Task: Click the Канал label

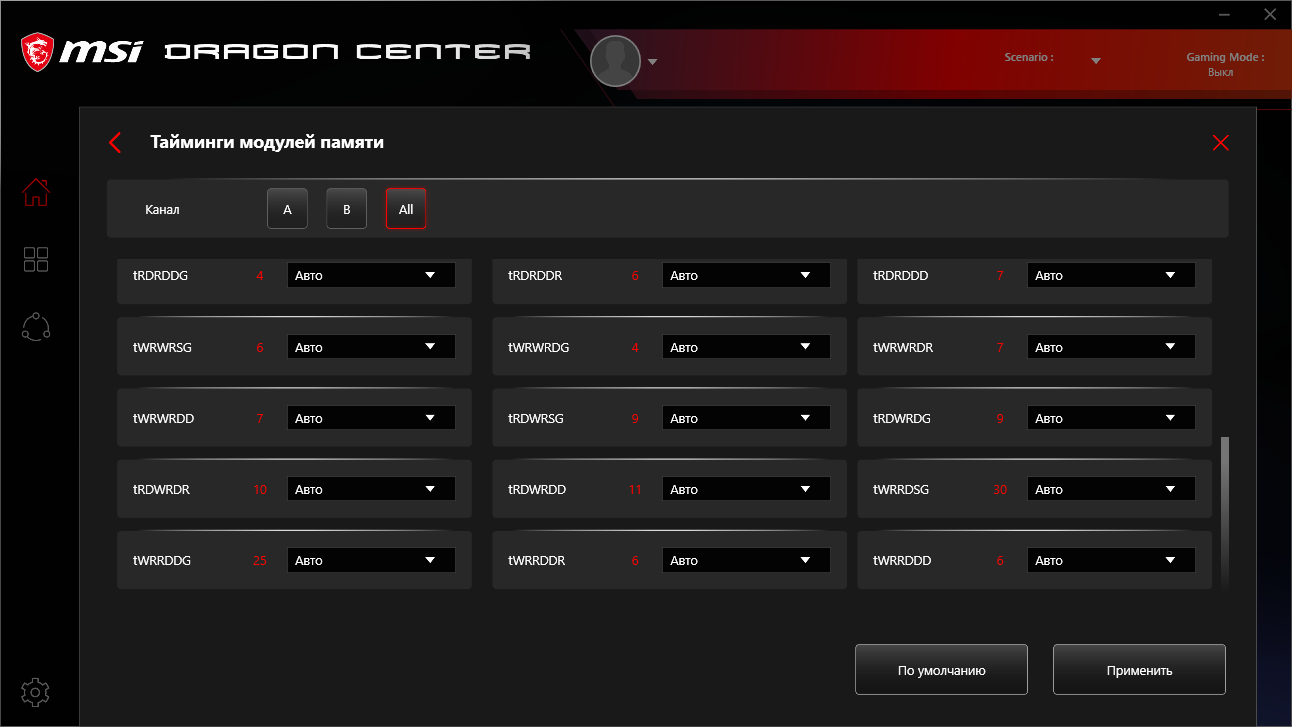Action: pos(162,210)
